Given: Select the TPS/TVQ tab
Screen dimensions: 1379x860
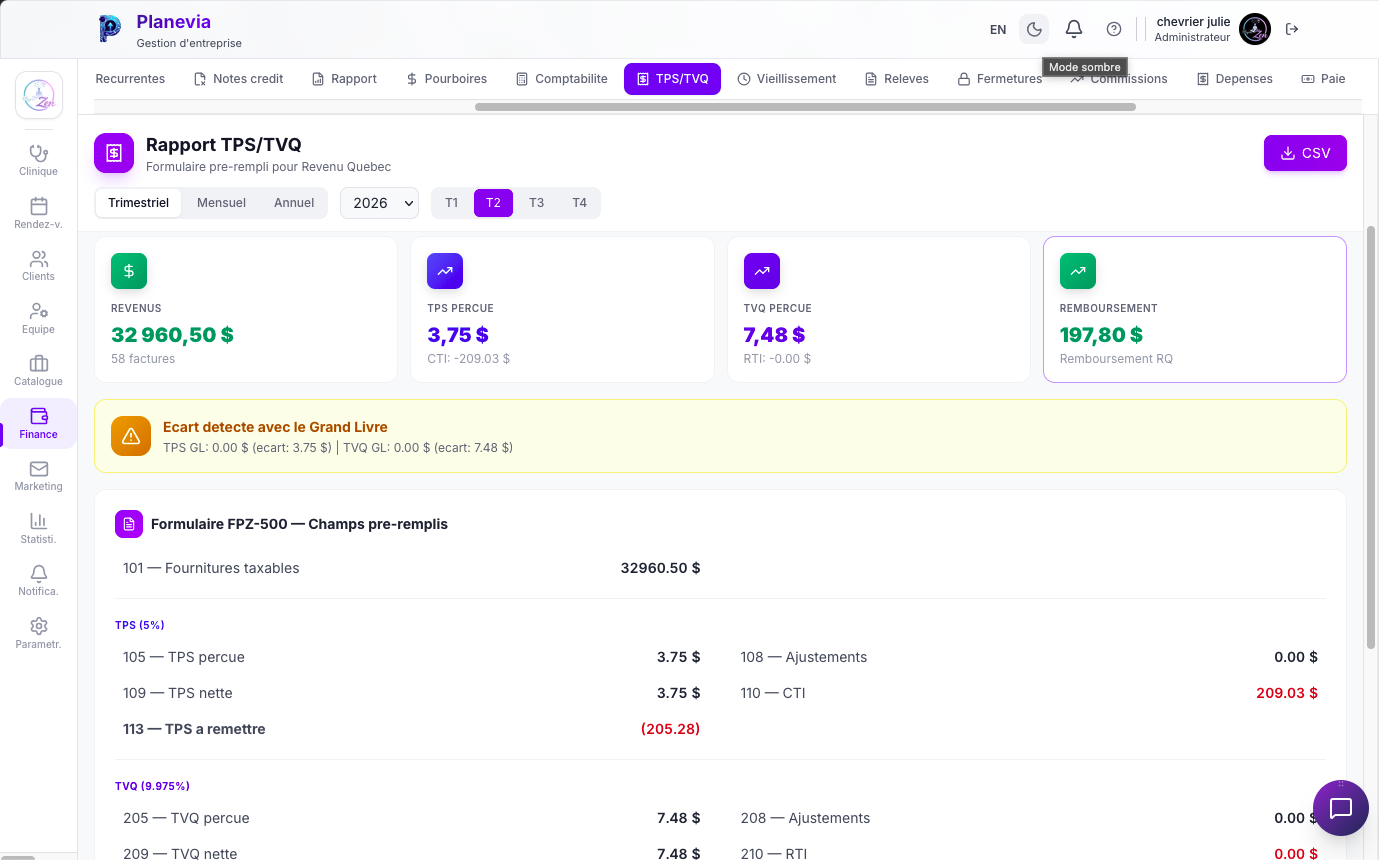Looking at the screenshot, I should point(672,79).
